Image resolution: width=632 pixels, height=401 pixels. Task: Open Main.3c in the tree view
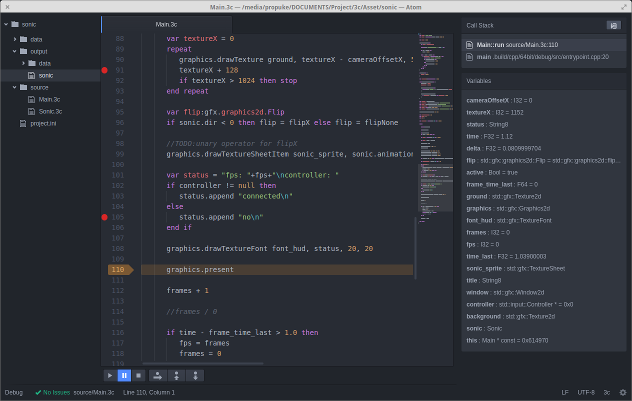tap(49, 100)
